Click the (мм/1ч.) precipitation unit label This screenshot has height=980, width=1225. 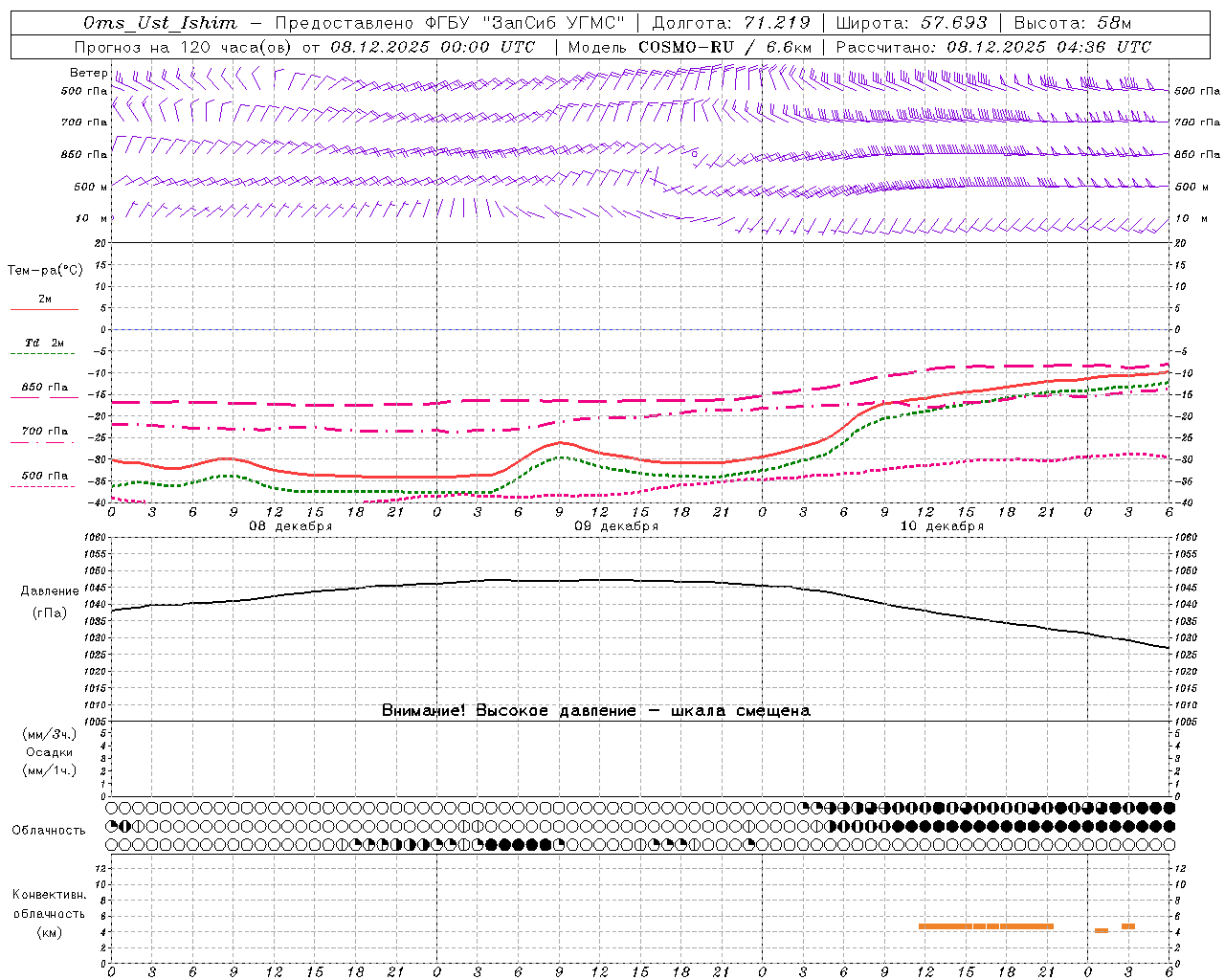[x=50, y=770]
